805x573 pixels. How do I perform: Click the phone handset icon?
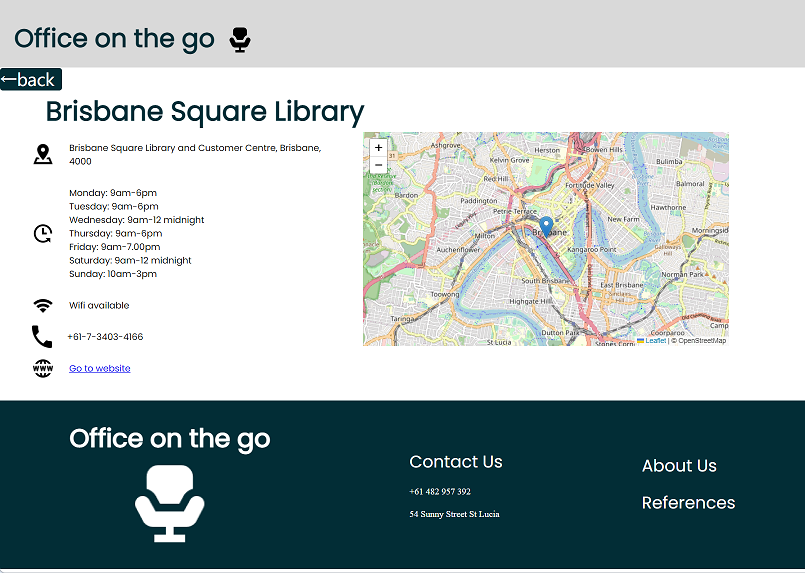(x=42, y=337)
